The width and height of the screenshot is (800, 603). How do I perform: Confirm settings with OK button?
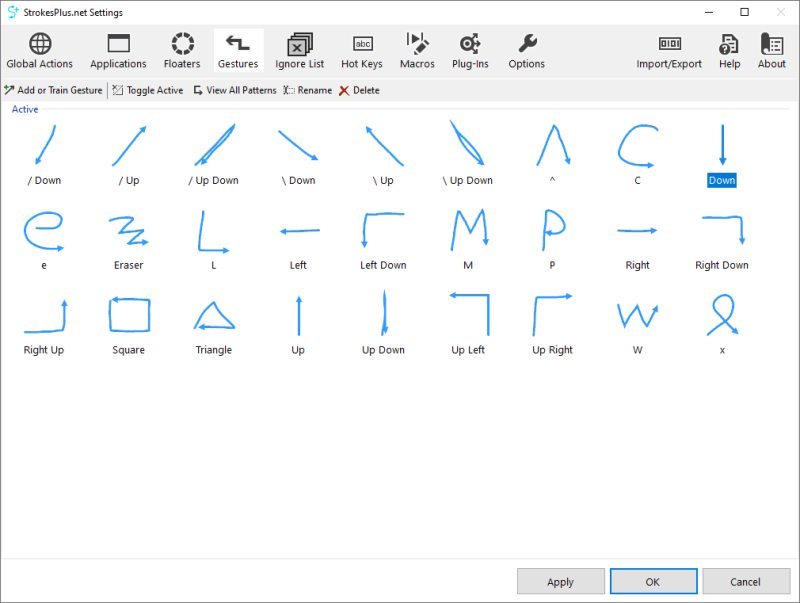click(x=653, y=581)
